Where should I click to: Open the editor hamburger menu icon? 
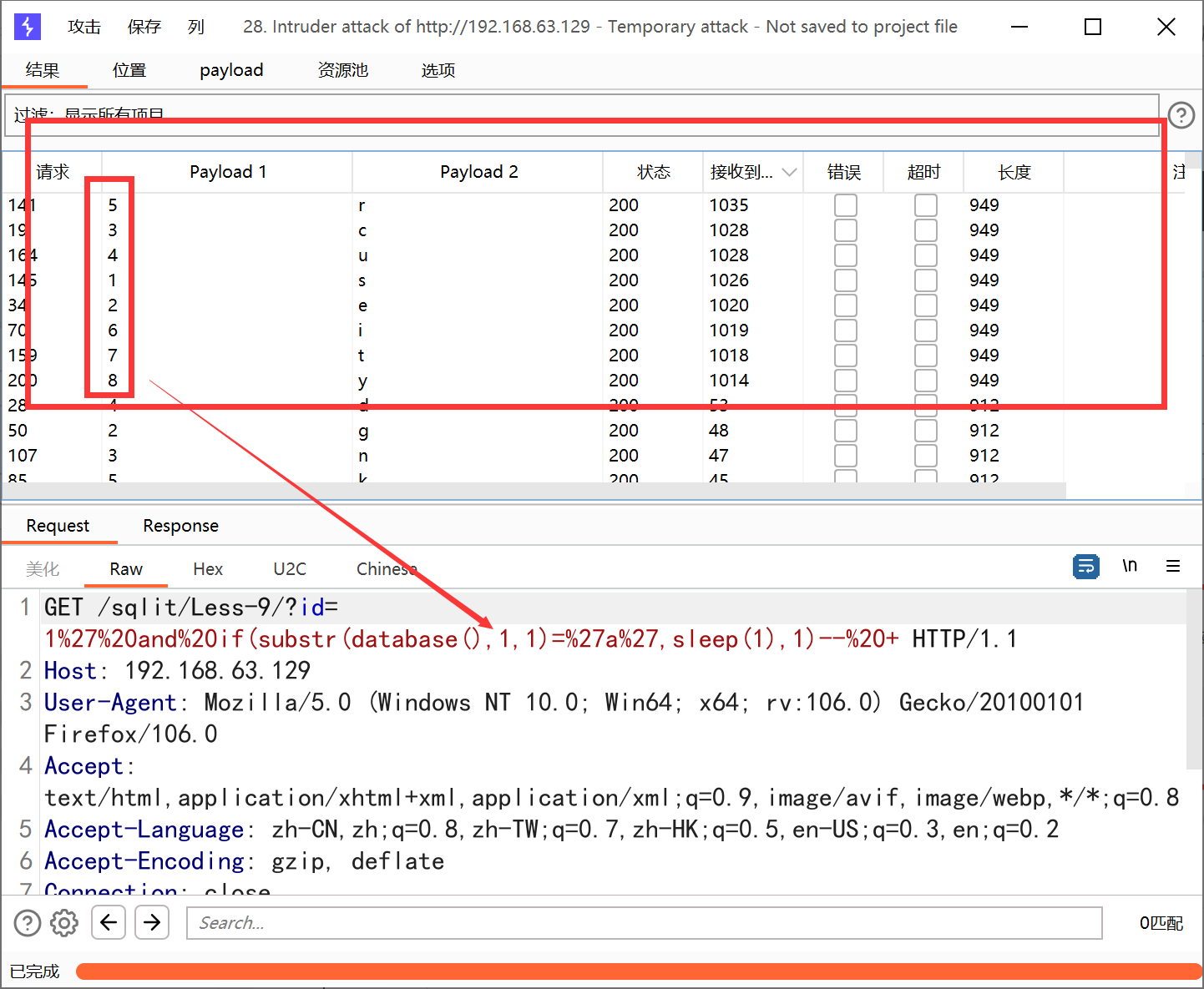pos(1173,566)
